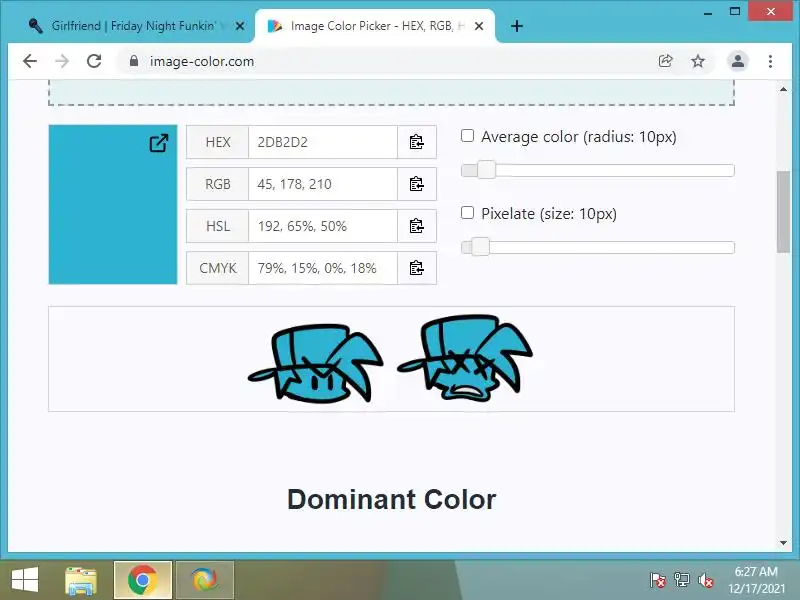Click the Dominant Color heading
The width and height of the screenshot is (800, 600).
[391, 499]
